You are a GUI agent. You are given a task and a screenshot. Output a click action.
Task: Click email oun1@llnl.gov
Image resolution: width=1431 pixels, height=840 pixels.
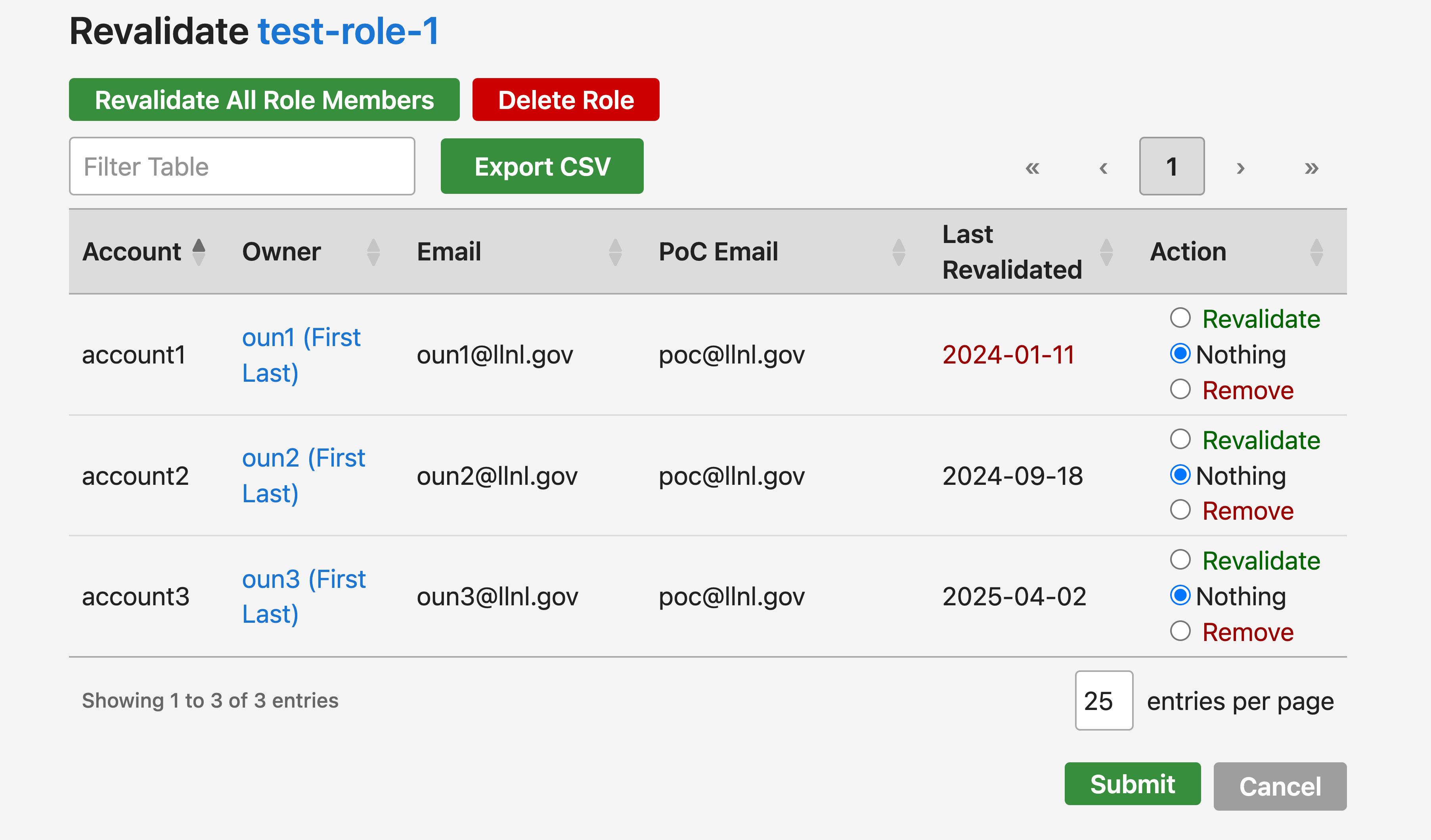(x=495, y=355)
